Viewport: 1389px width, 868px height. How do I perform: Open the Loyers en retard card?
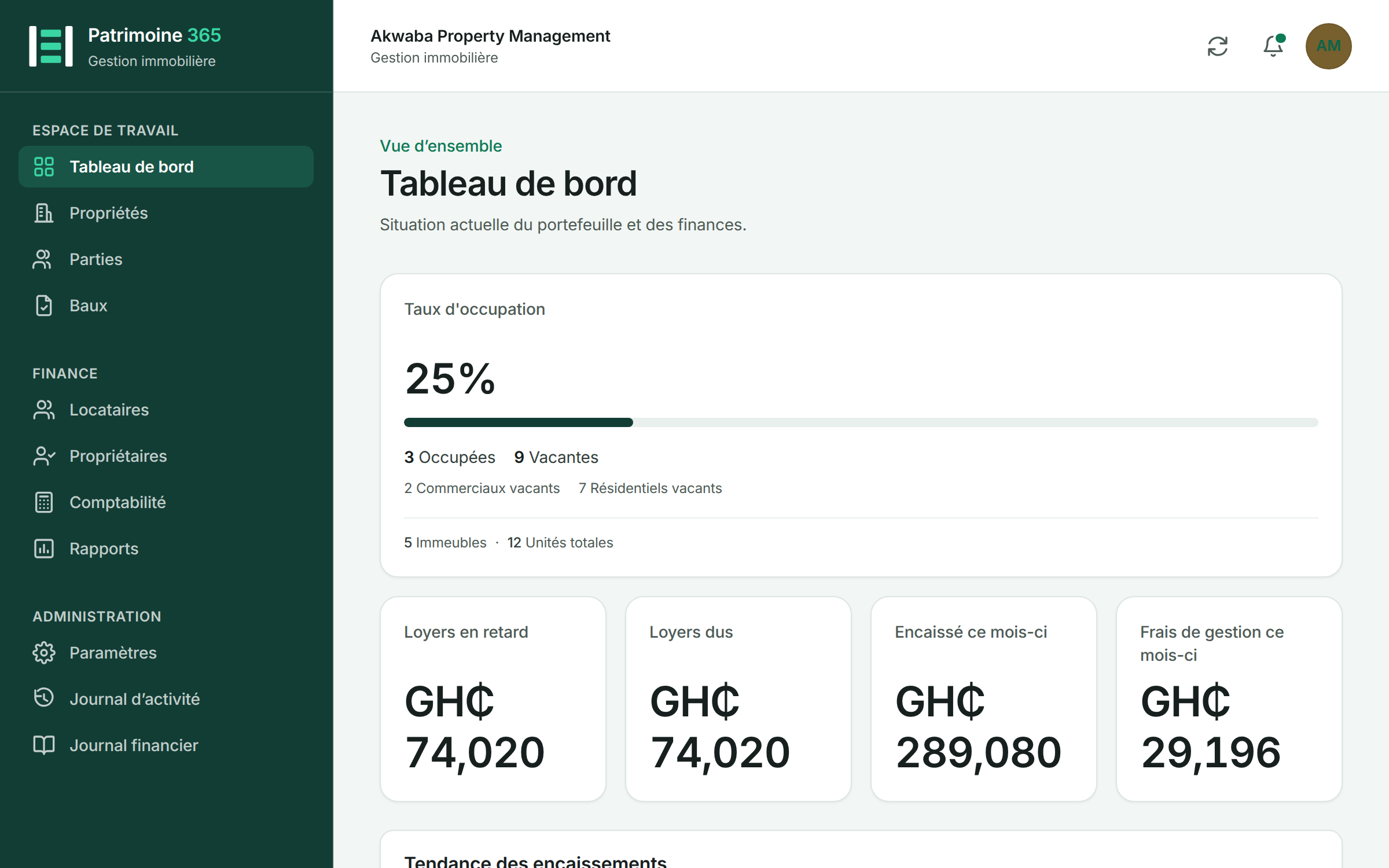493,699
